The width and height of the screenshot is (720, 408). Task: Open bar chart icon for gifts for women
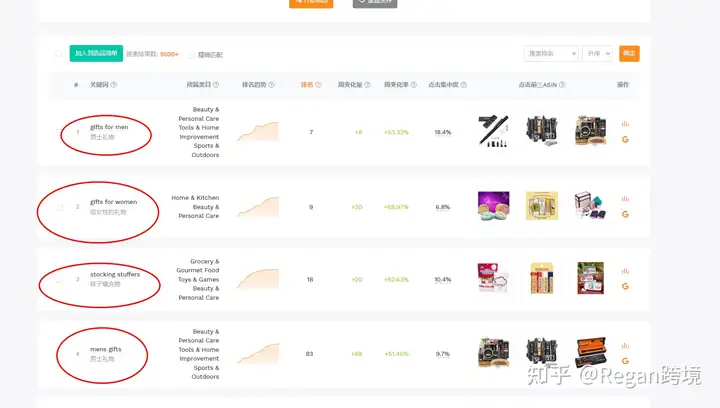click(x=625, y=199)
